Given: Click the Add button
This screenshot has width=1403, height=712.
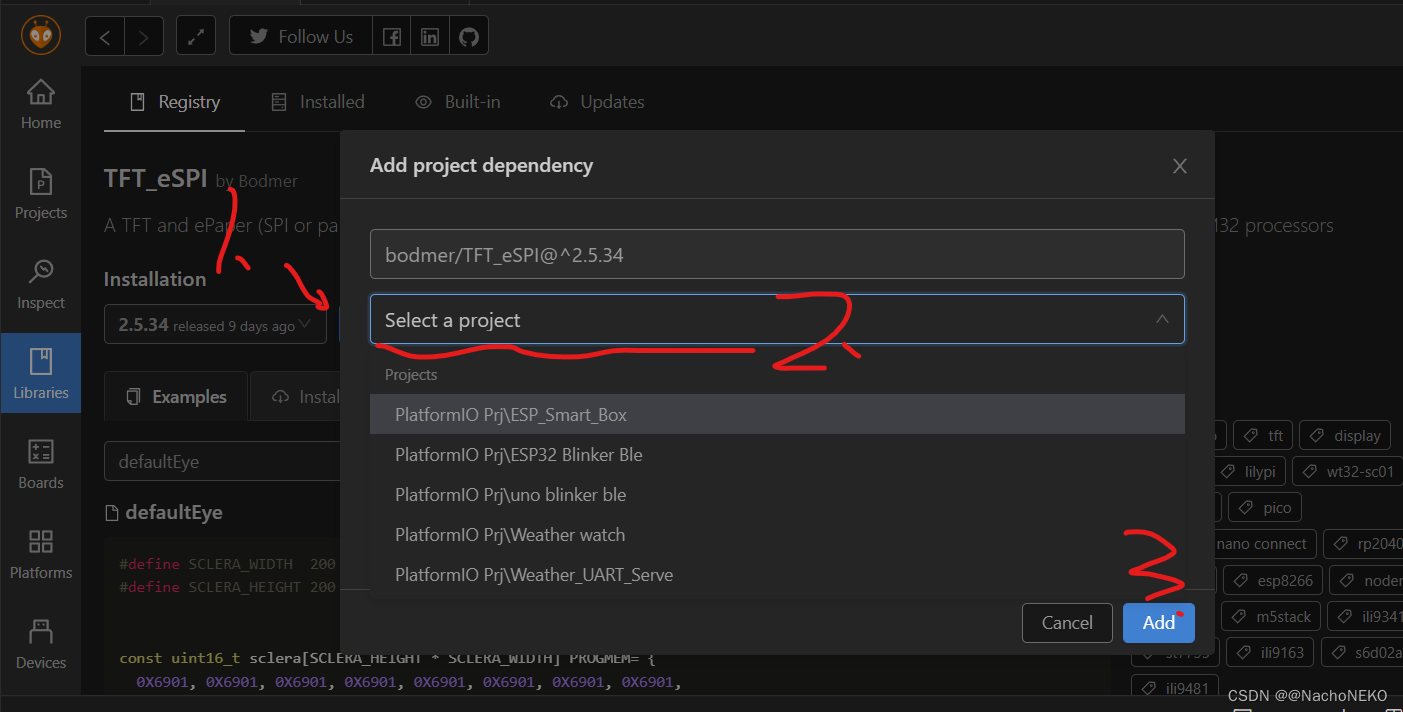Looking at the screenshot, I should 1159,623.
